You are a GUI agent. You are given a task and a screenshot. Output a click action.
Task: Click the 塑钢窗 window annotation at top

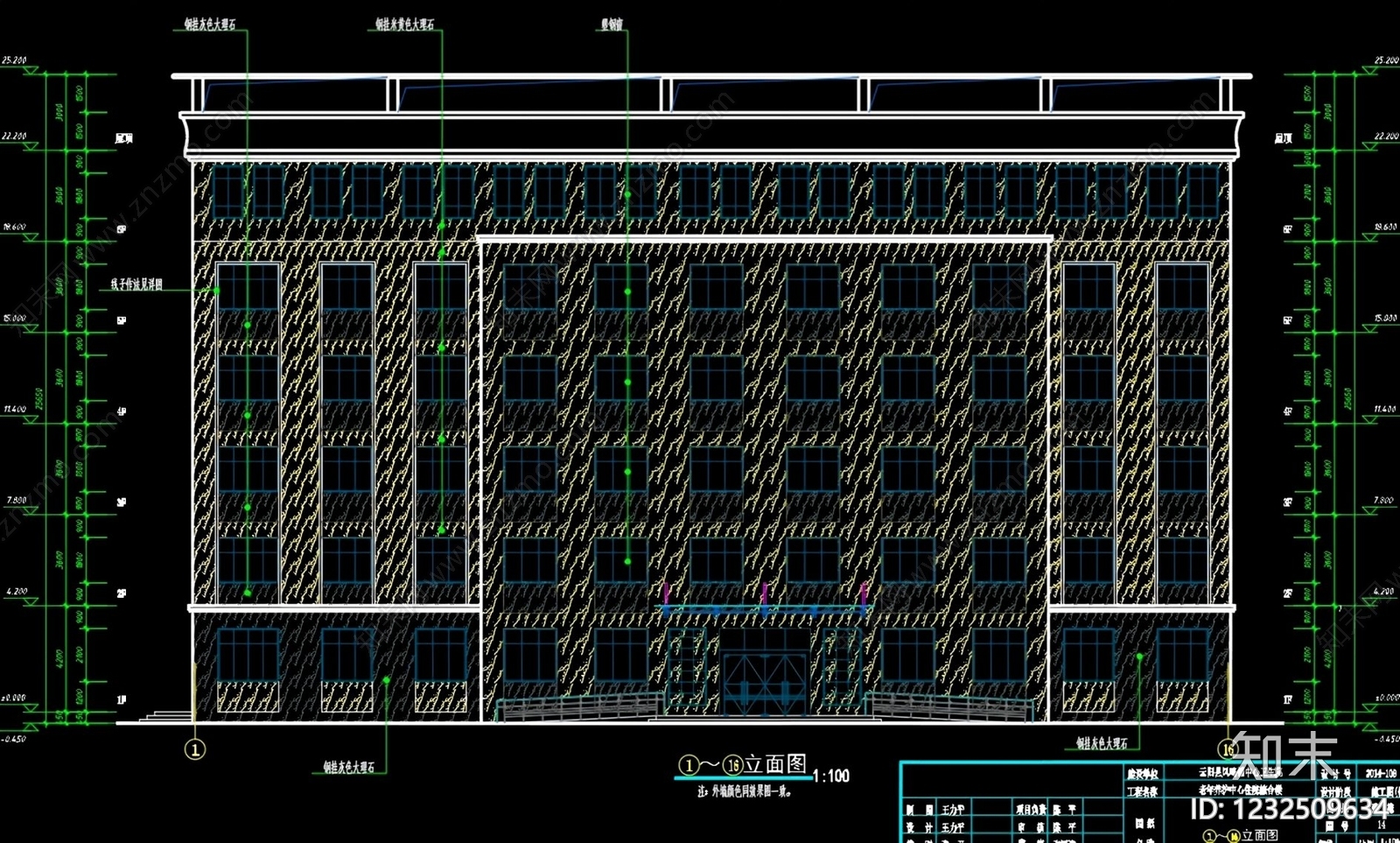(x=612, y=25)
